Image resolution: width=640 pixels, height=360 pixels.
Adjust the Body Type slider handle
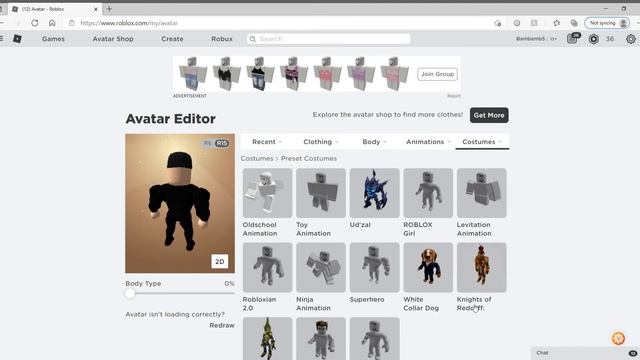pyautogui.click(x=130, y=293)
